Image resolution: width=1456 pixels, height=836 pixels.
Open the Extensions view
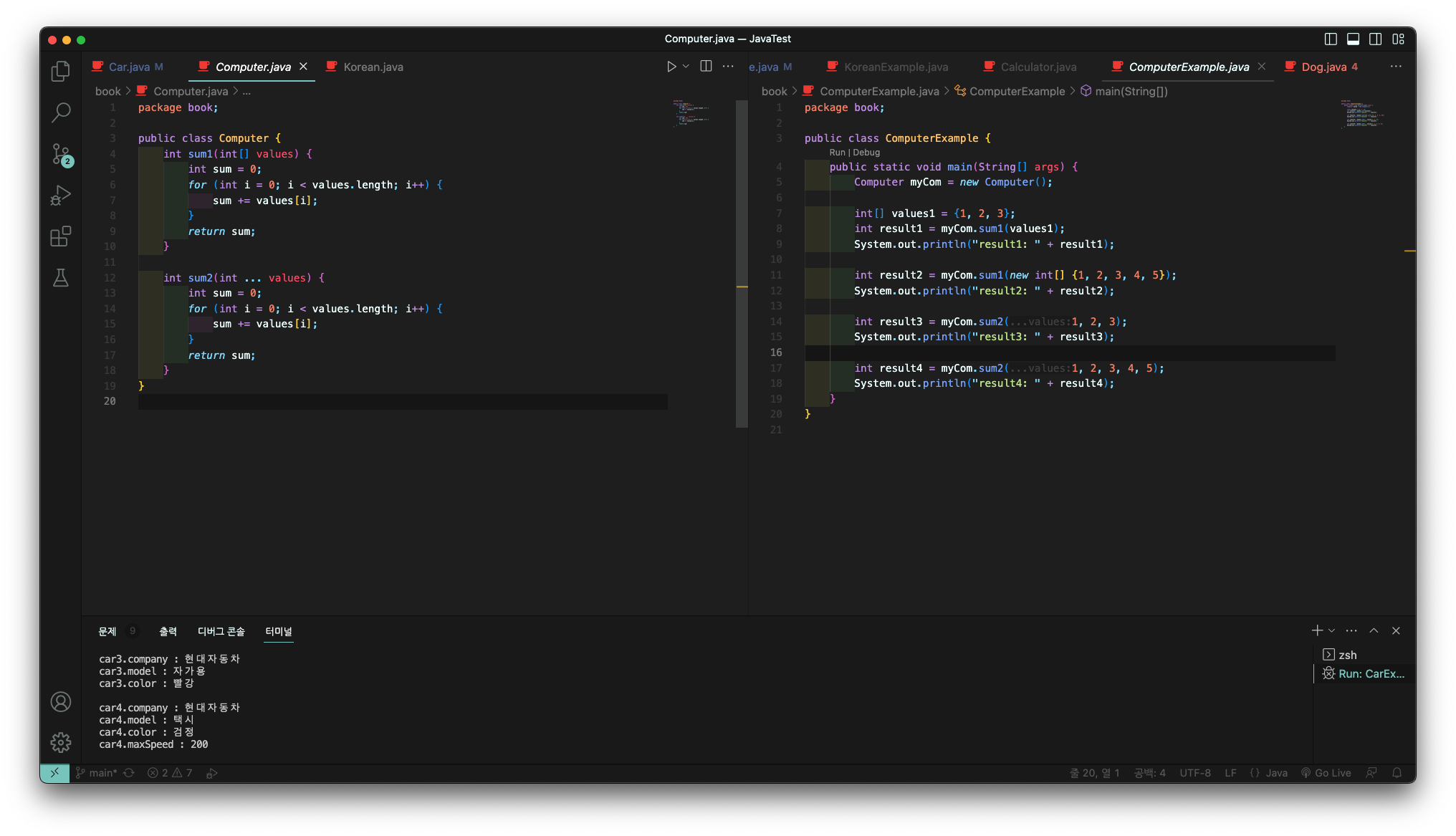click(61, 236)
